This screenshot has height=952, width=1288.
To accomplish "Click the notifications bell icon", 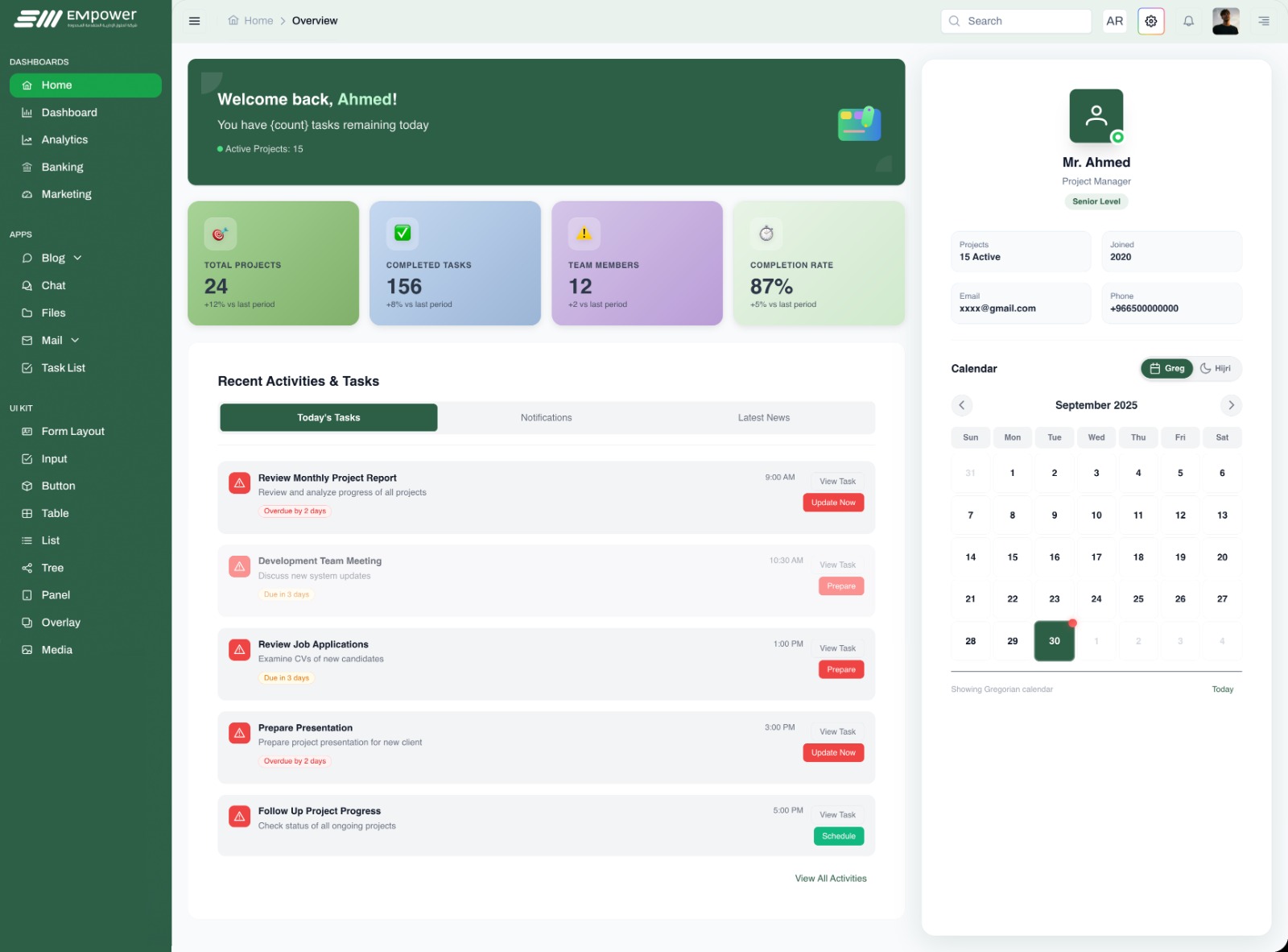I will coord(1188,21).
